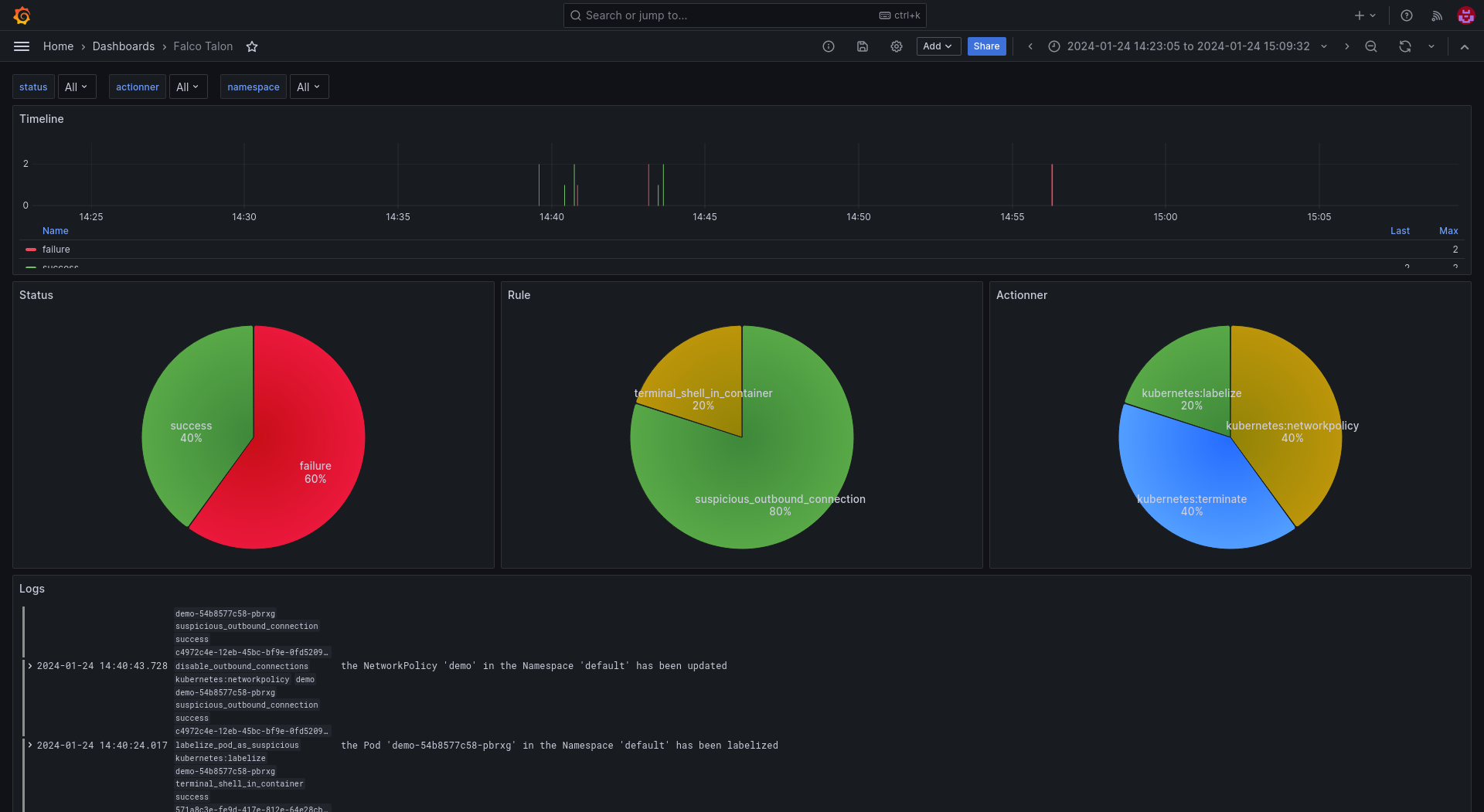Select the save dashboard icon

[862, 46]
